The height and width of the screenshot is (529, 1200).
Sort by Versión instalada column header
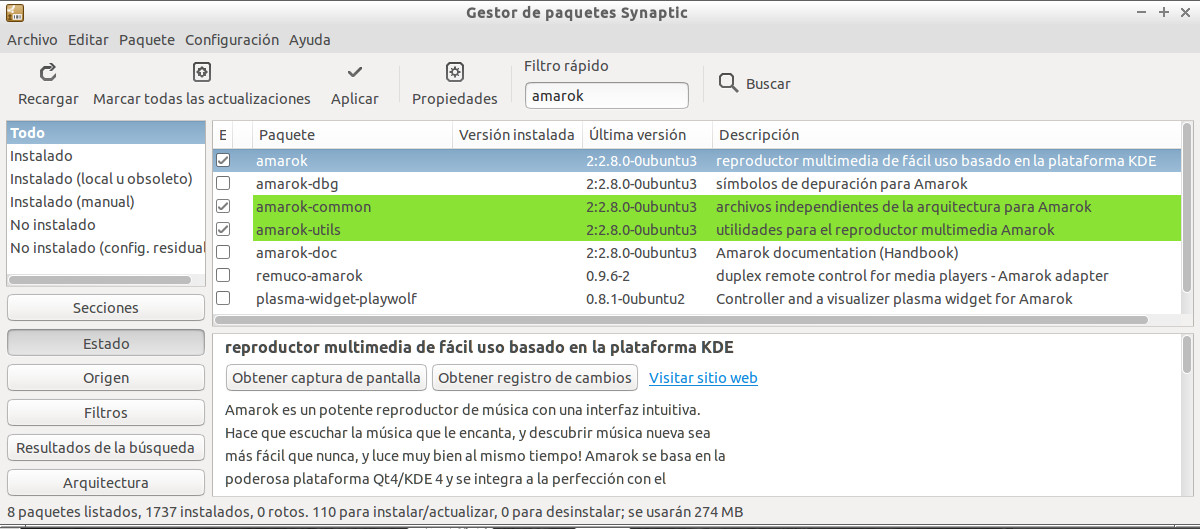point(517,135)
